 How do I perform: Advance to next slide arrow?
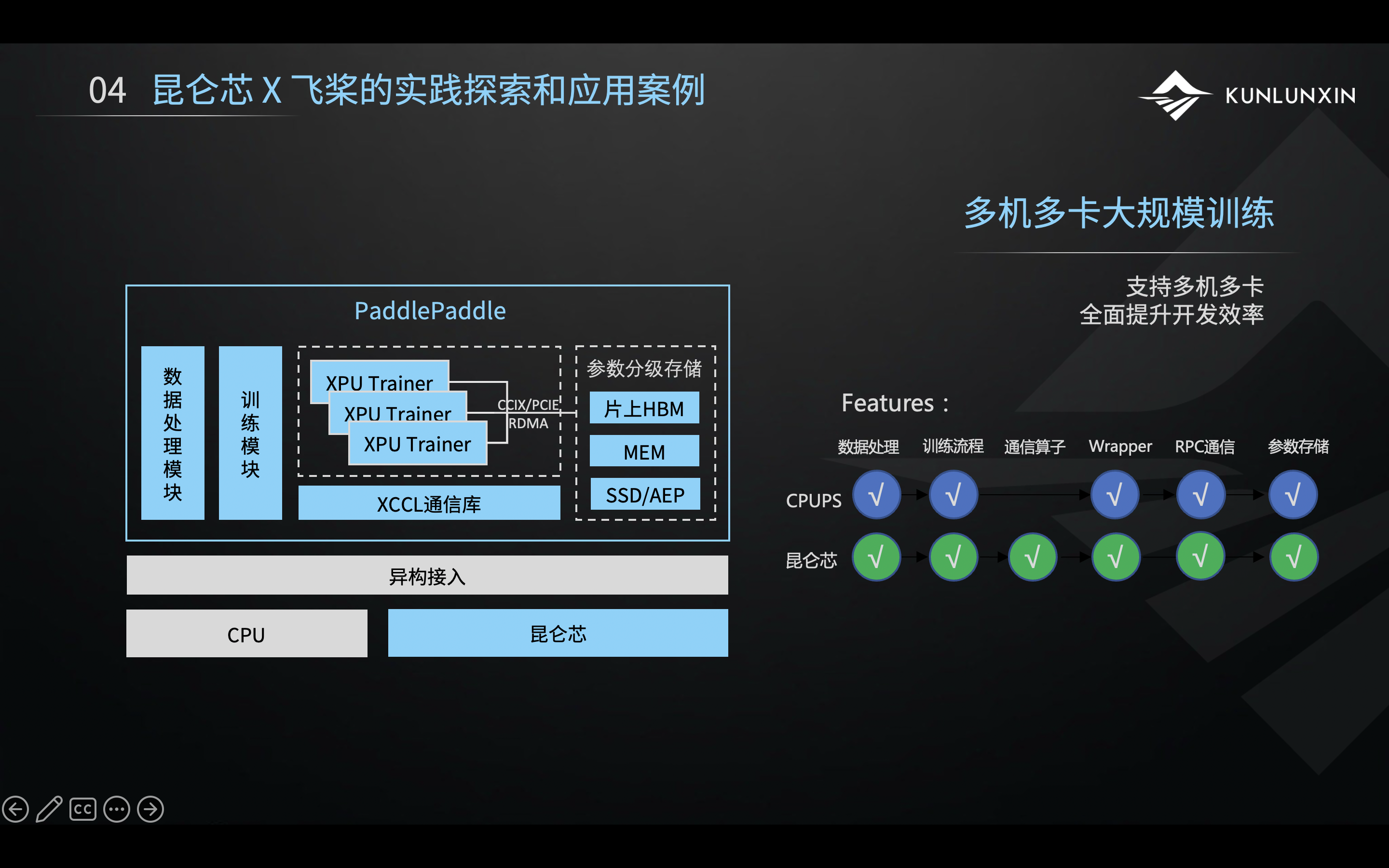[x=150, y=810]
